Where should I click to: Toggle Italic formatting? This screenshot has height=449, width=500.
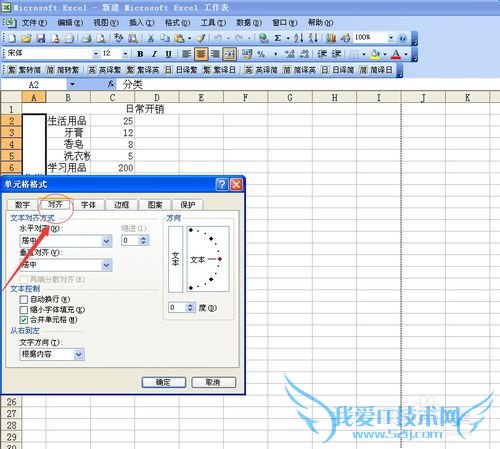(x=154, y=54)
